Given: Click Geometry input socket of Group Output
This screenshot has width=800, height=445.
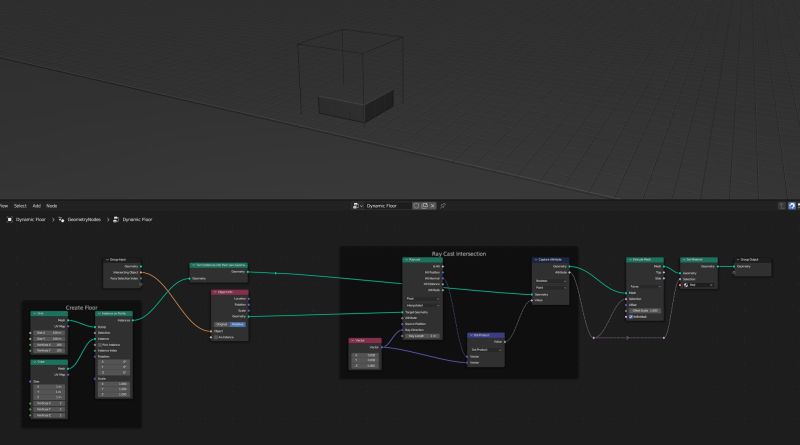Looking at the screenshot, I should point(734,266).
